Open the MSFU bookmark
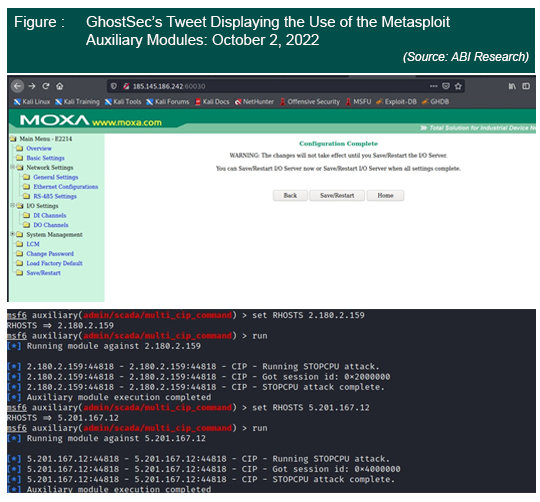 [x=359, y=102]
